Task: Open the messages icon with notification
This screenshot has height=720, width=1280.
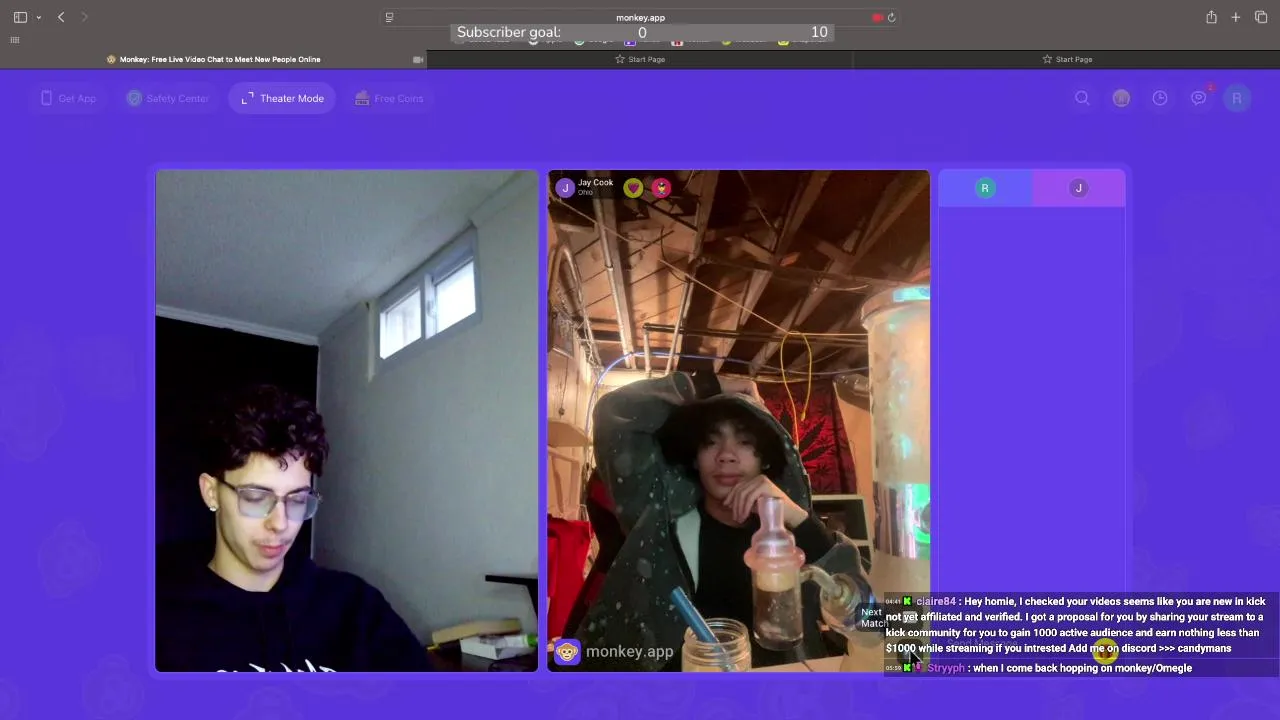Action: coord(1199,97)
